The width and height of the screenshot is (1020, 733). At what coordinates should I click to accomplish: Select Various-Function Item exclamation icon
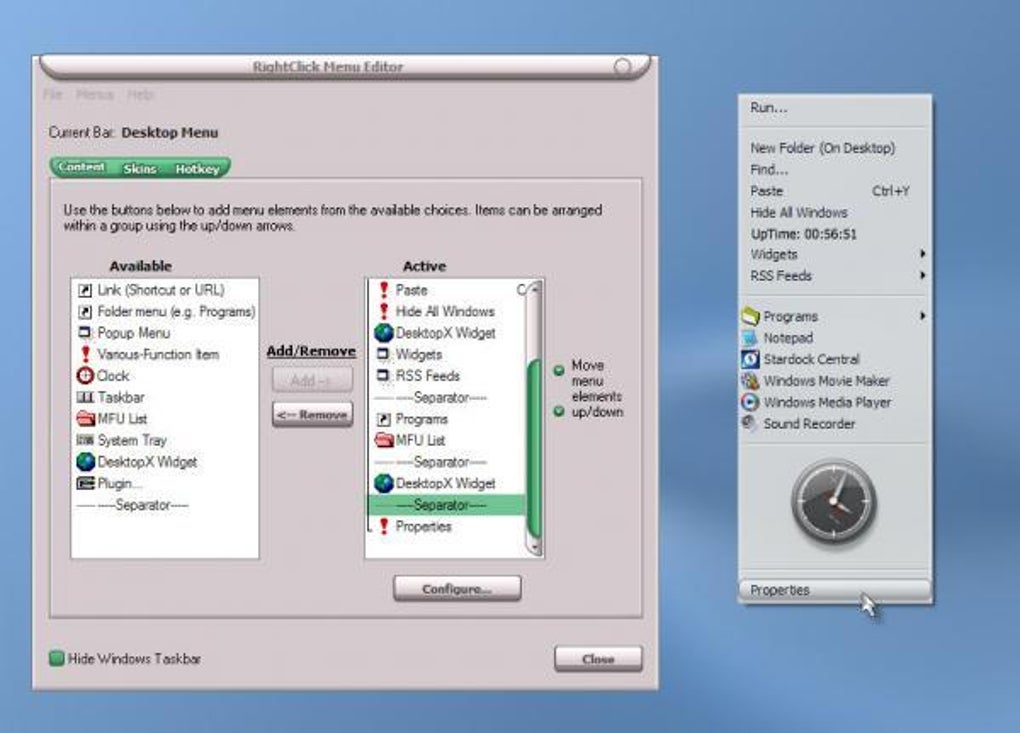tap(85, 354)
